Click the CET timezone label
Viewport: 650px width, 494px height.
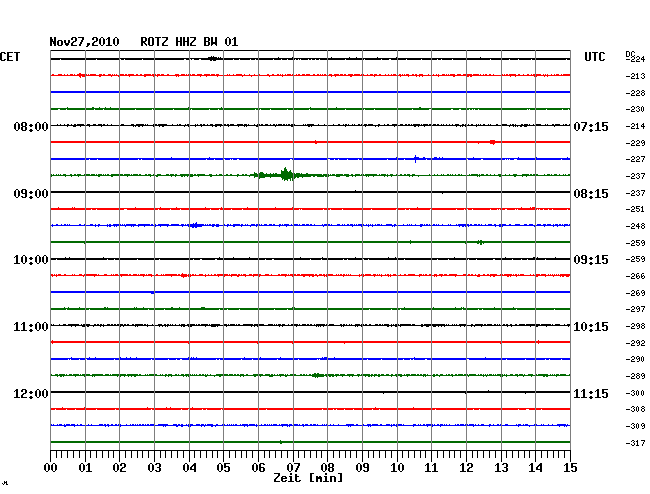[x=10, y=57]
